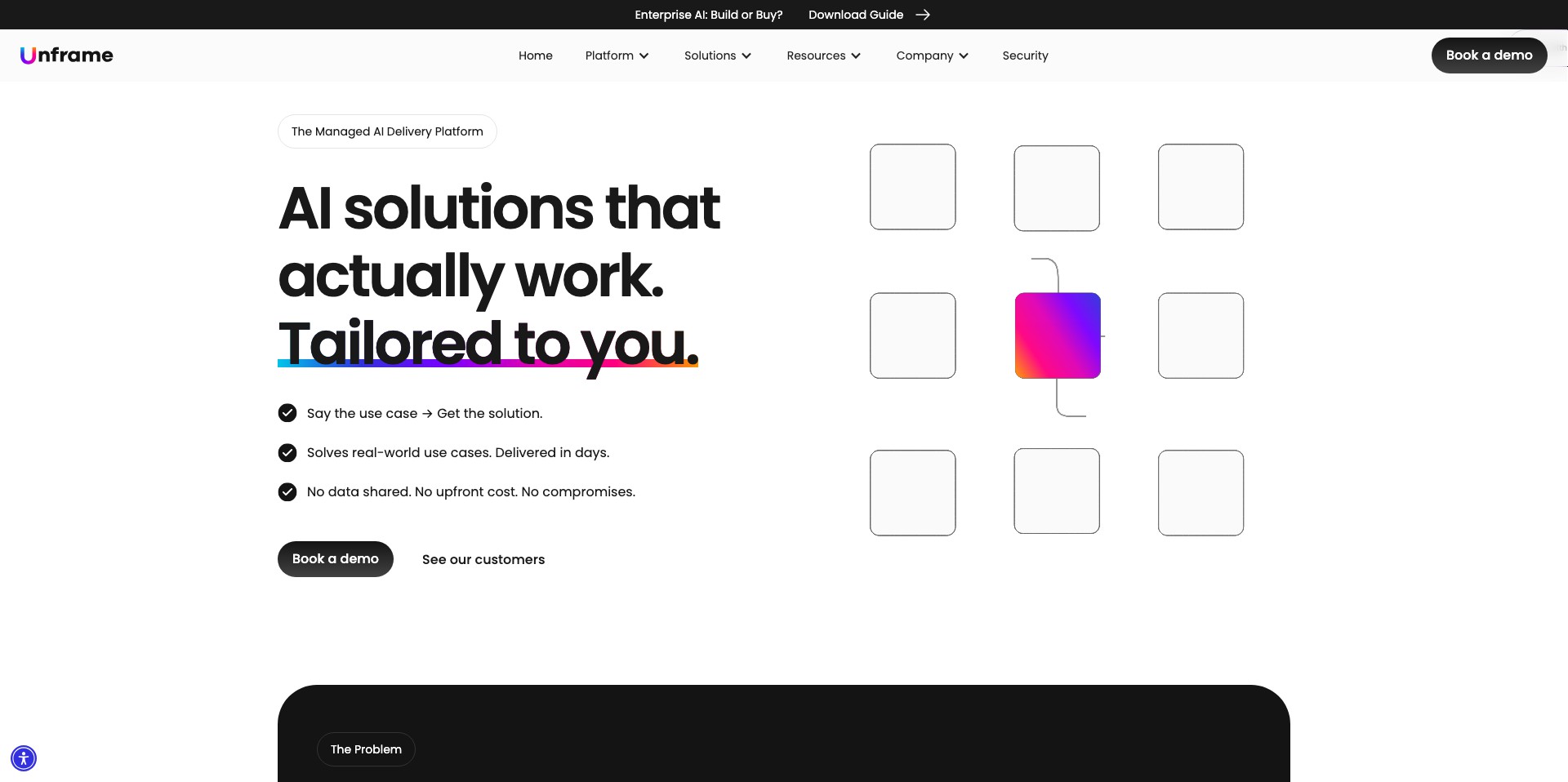Go to the Home nav item
1568x782 pixels.
point(536,56)
